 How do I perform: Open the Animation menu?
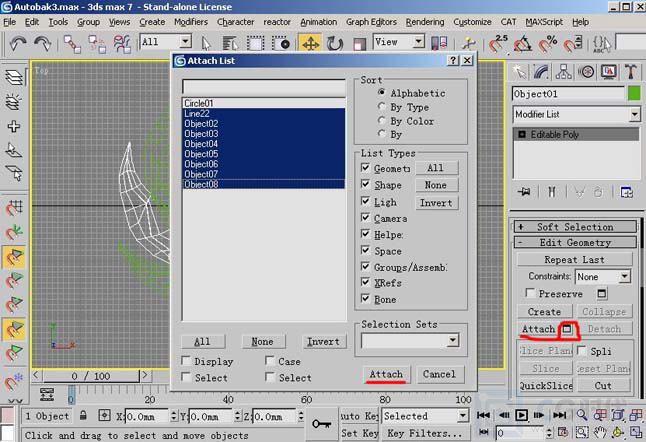pyautogui.click(x=318, y=22)
